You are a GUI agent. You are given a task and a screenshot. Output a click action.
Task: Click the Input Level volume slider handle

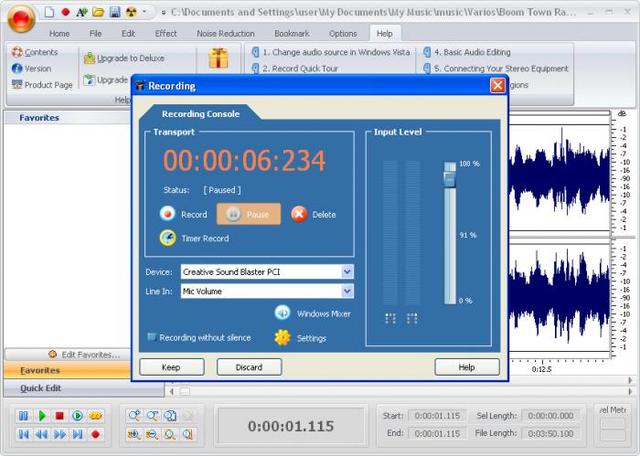pyautogui.click(x=450, y=178)
